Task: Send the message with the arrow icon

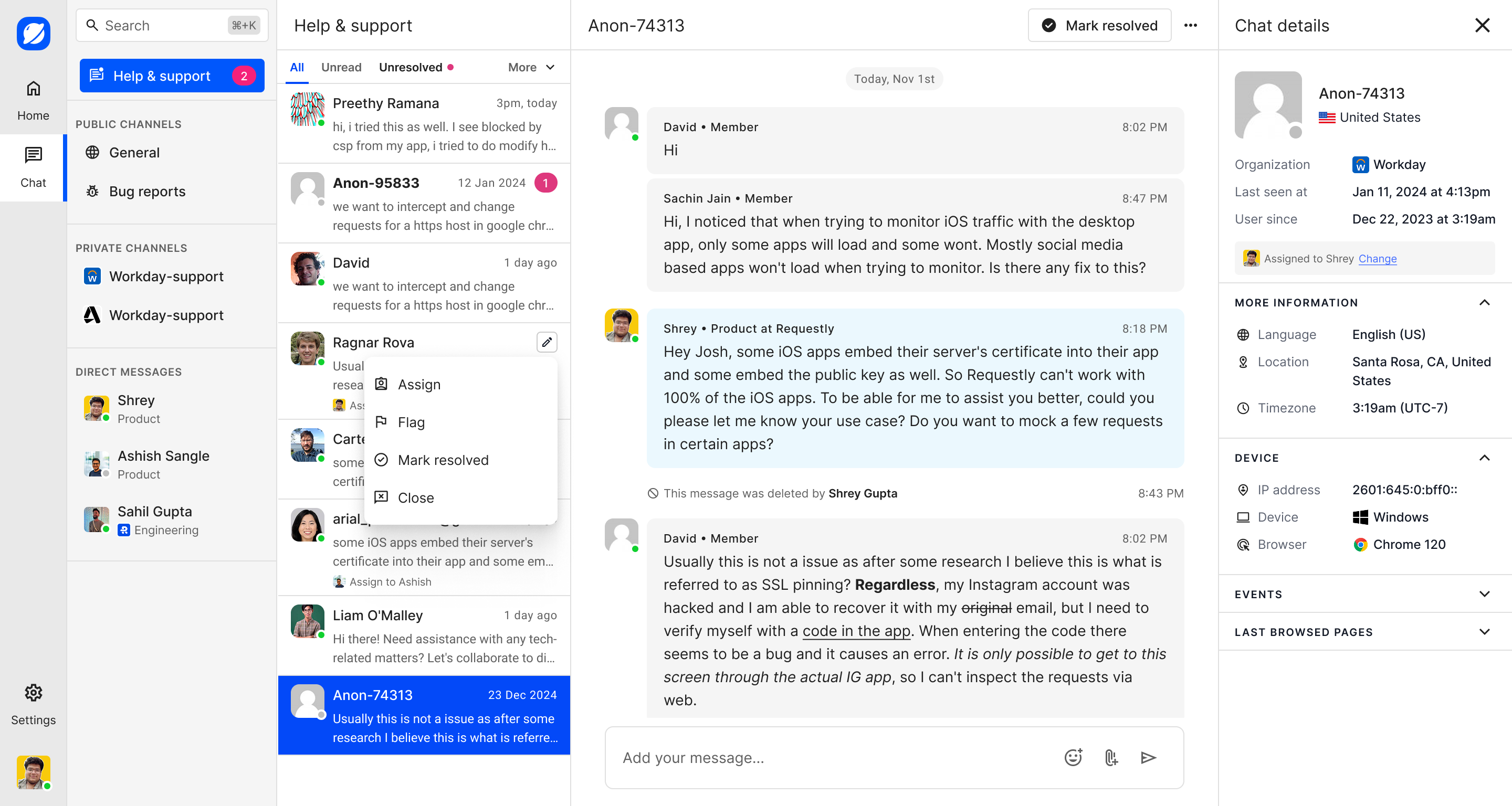Action: click(x=1148, y=757)
